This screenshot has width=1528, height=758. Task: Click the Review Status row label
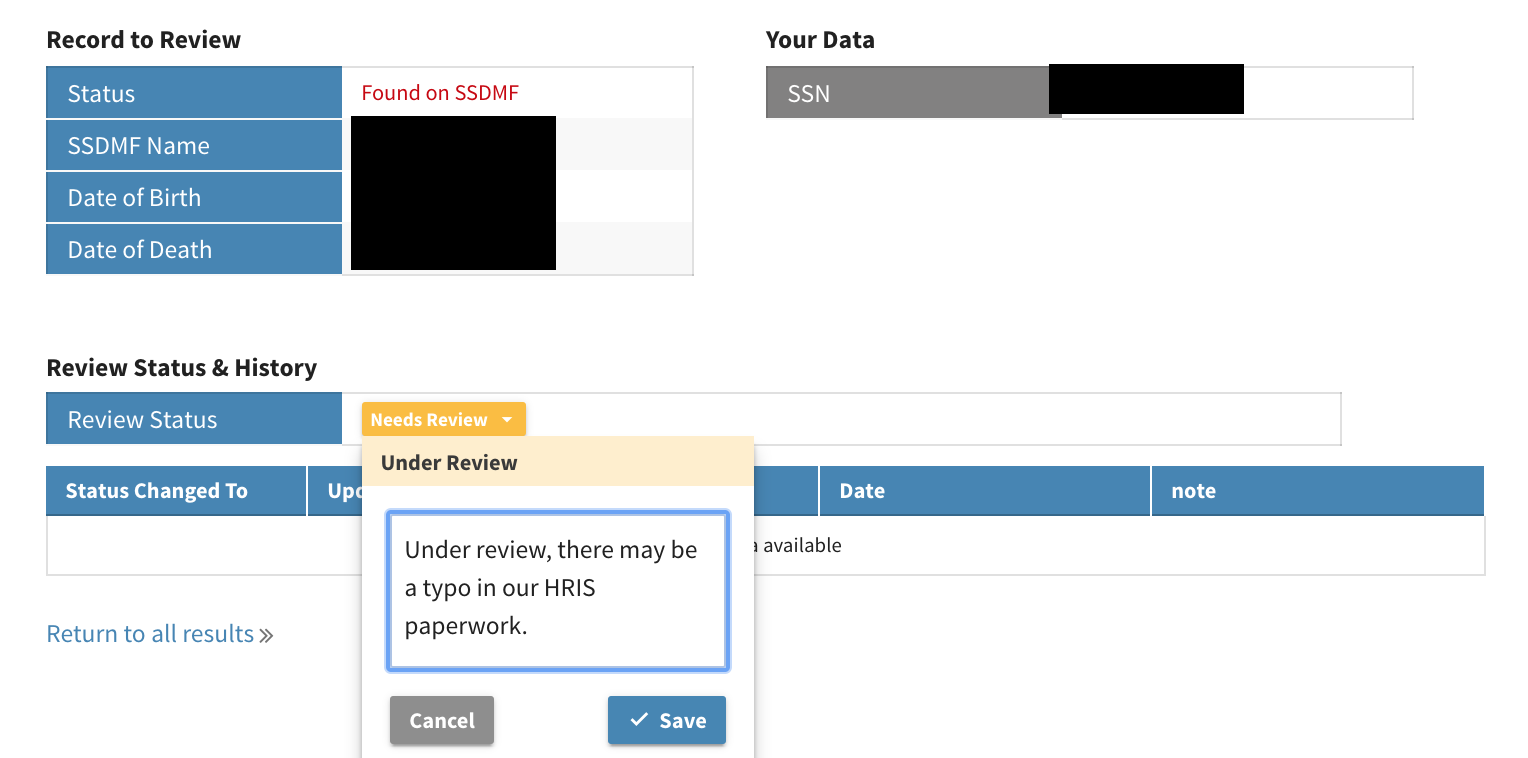coord(140,418)
